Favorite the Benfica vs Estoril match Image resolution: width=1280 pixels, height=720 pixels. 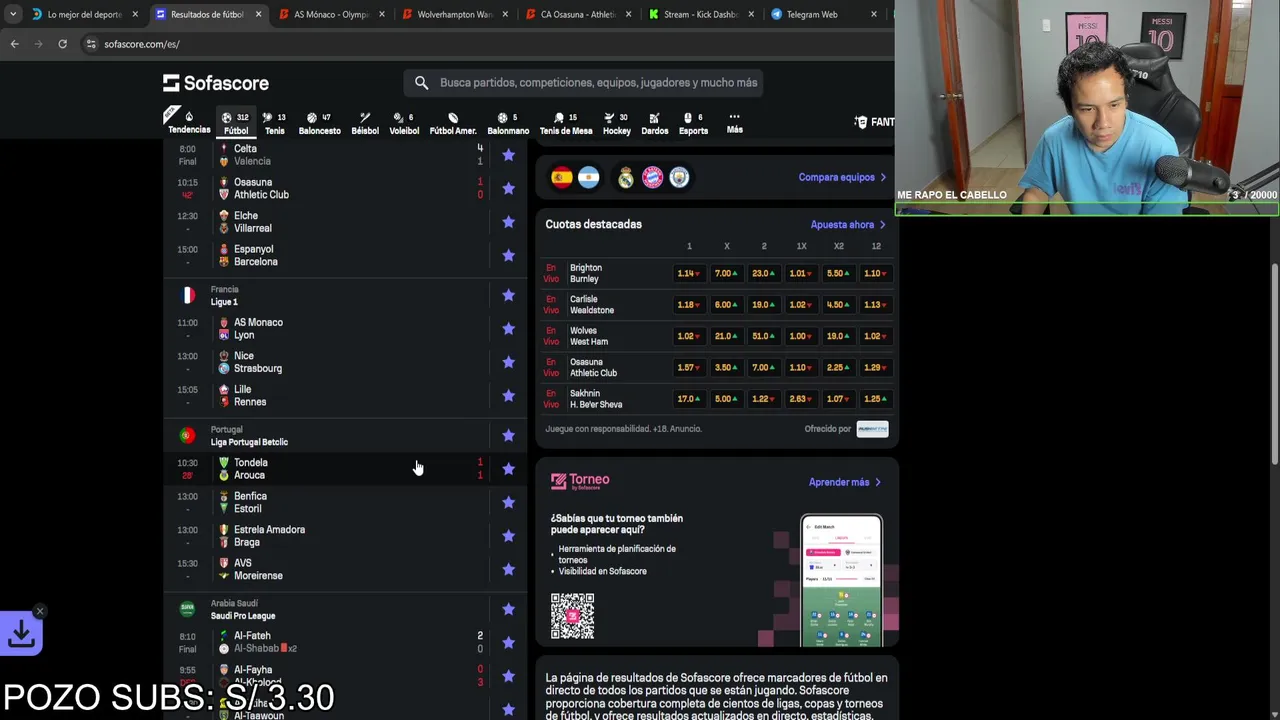[508, 502]
